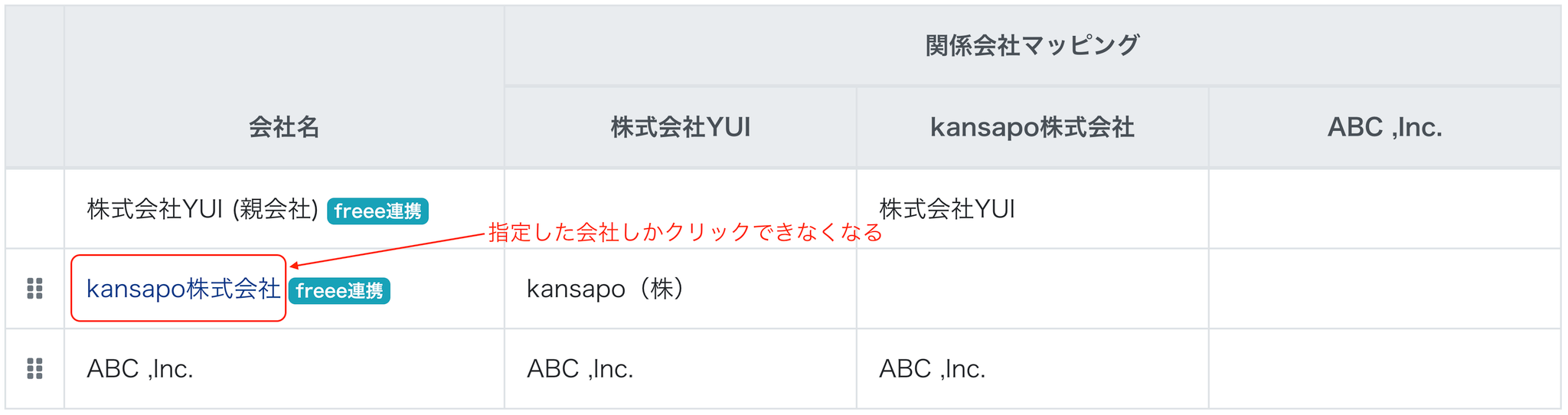This screenshot has width=1568, height=415.
Task: Click the 関係会社マッピング group header
Action: (x=1032, y=45)
